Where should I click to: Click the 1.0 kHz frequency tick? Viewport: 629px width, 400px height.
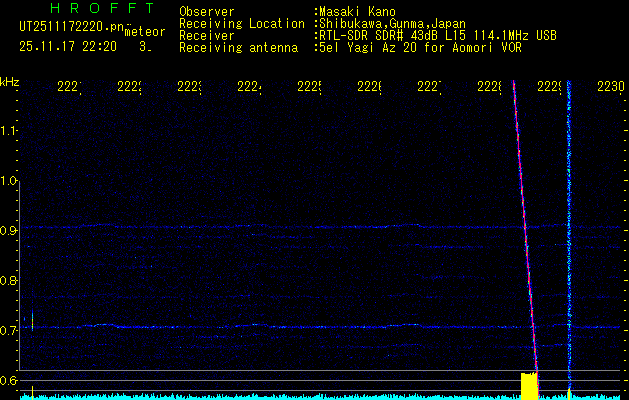pos(10,181)
